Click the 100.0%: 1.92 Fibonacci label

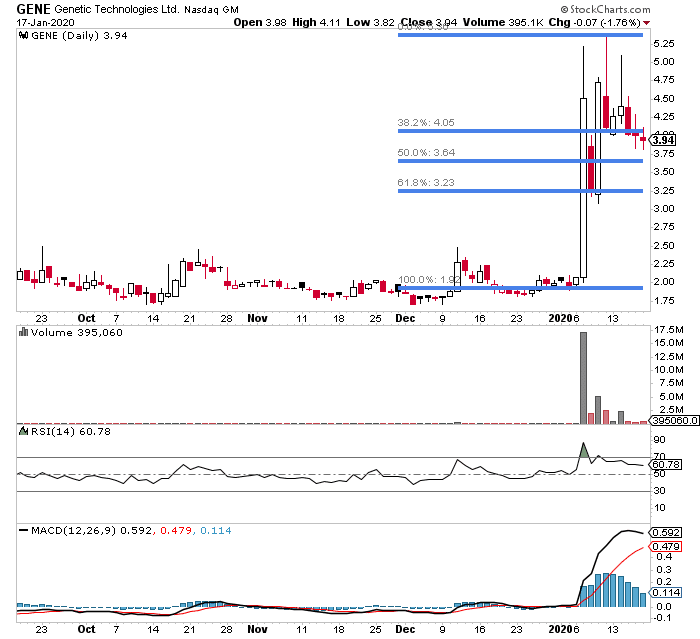pos(429,280)
